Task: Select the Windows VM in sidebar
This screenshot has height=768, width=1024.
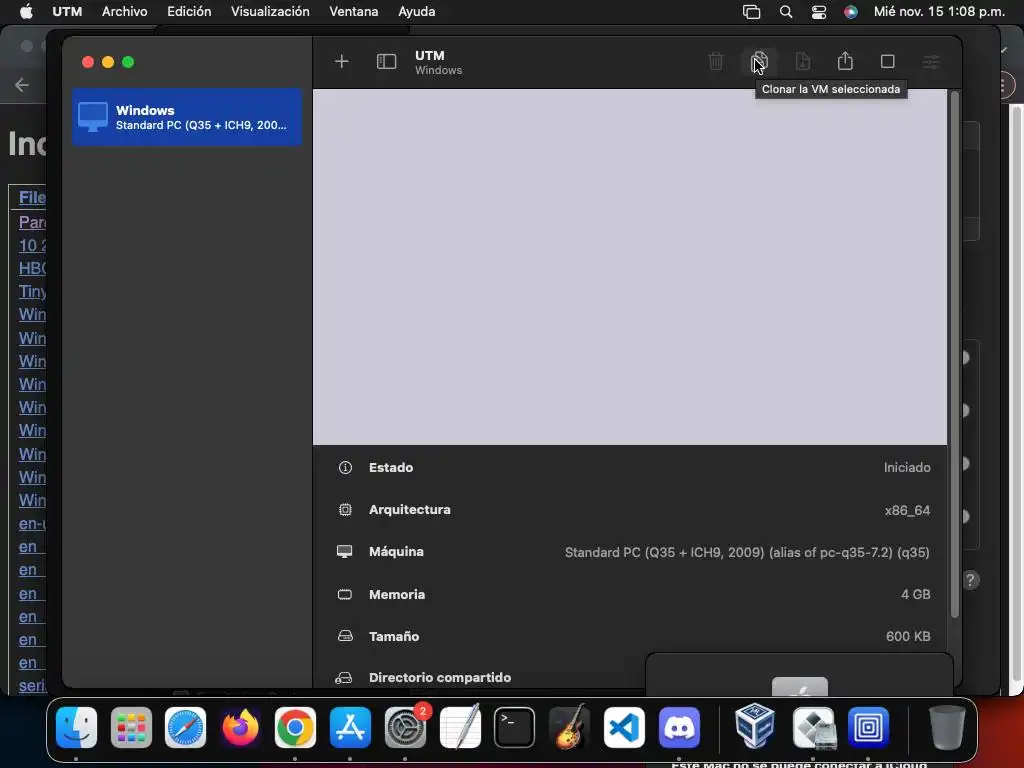Action: point(187,117)
